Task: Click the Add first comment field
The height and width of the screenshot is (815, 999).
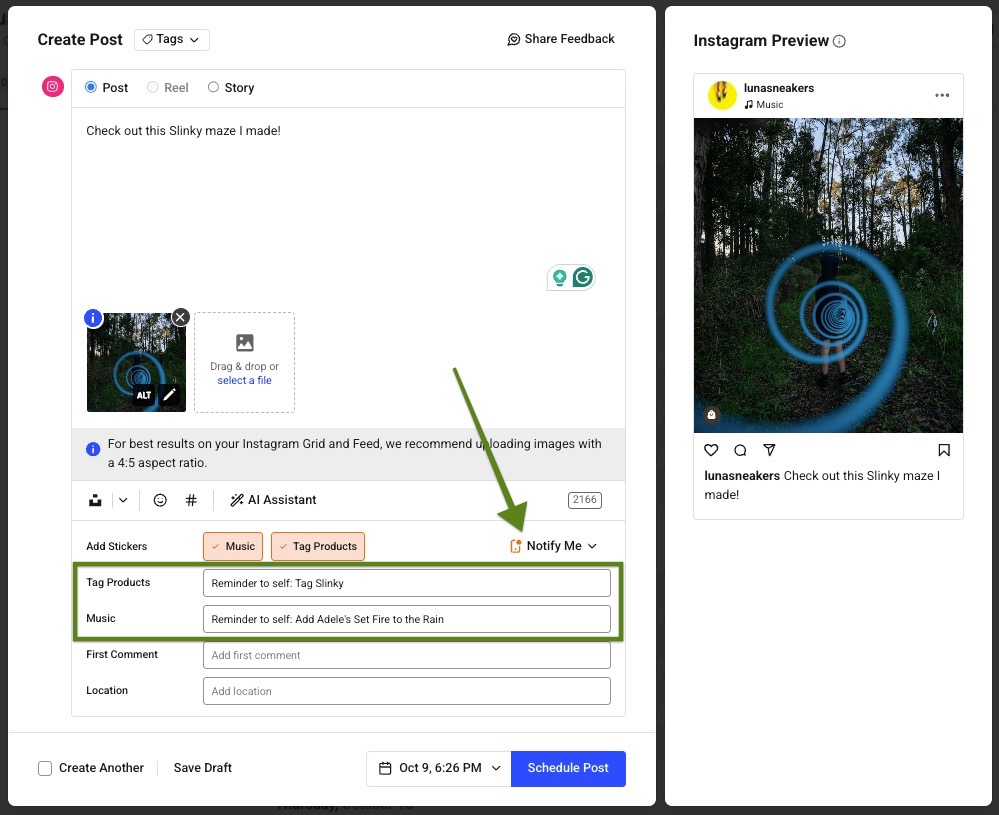Action: click(406, 655)
